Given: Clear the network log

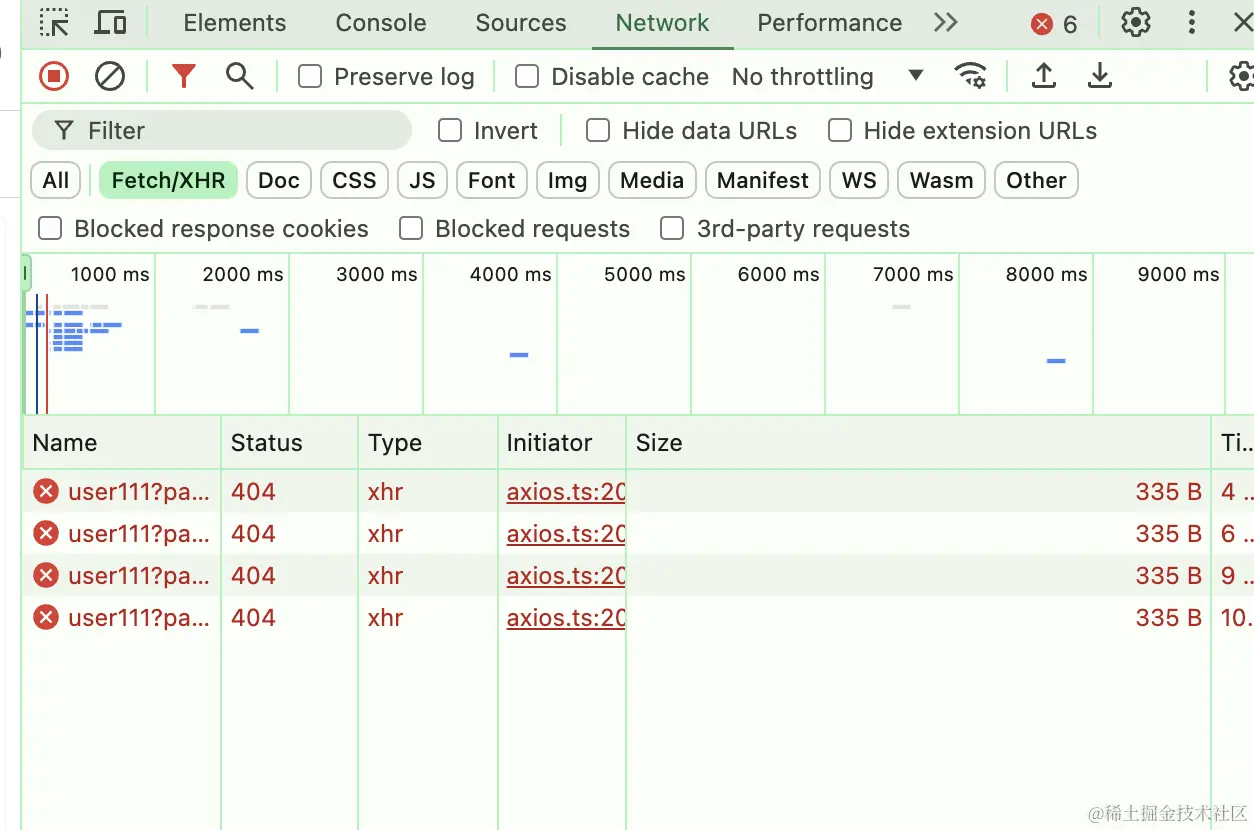Looking at the screenshot, I should pos(110,76).
